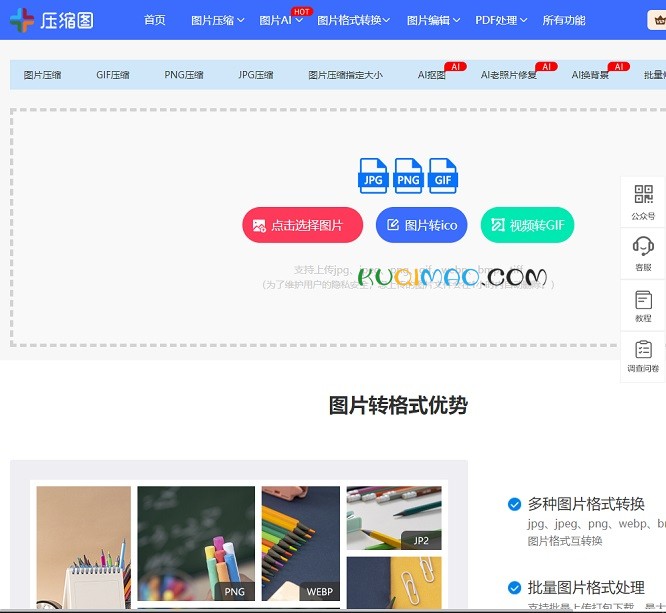Click the 压缩图 site logo

click(51, 20)
